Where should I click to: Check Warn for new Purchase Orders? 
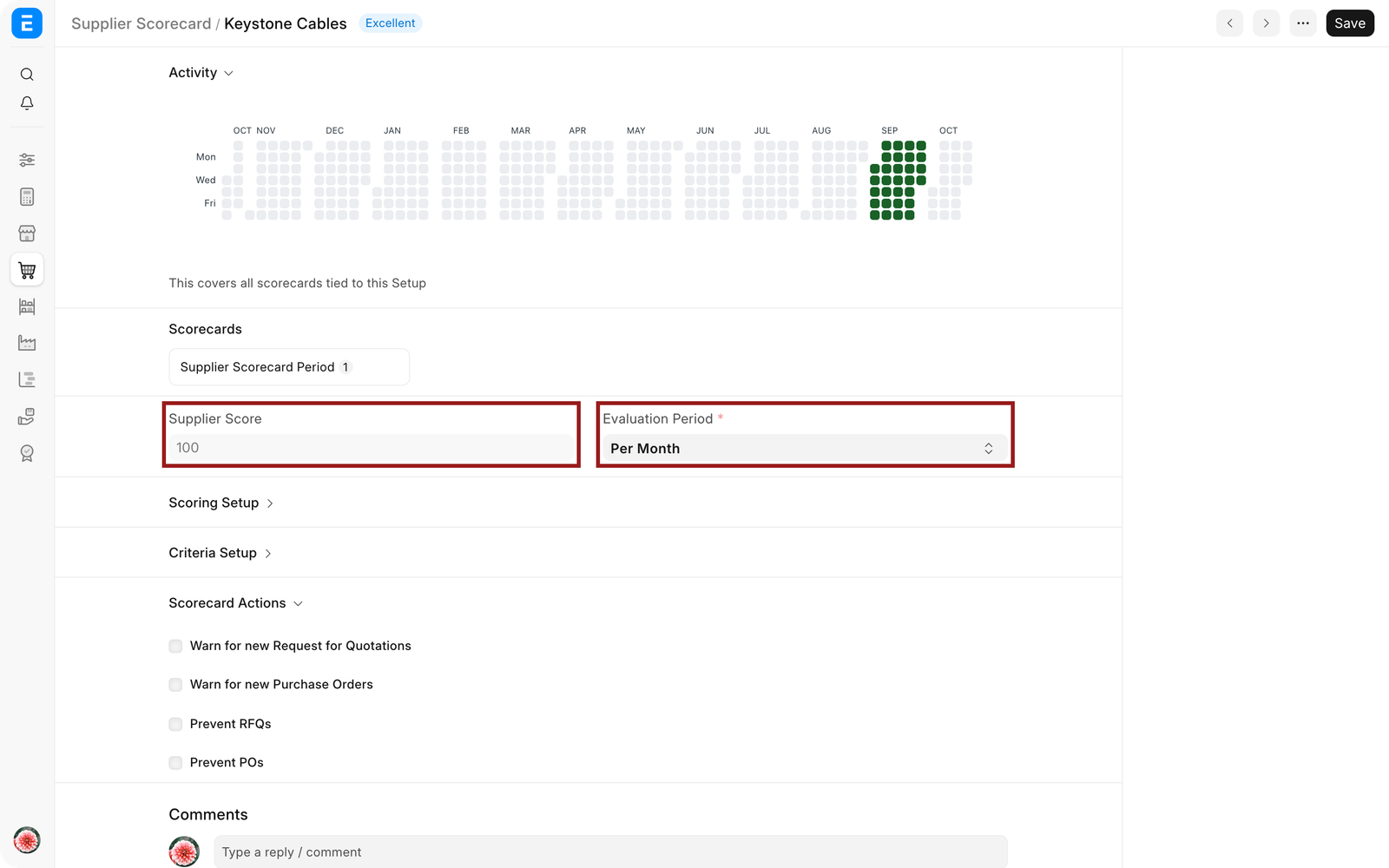pos(175,685)
